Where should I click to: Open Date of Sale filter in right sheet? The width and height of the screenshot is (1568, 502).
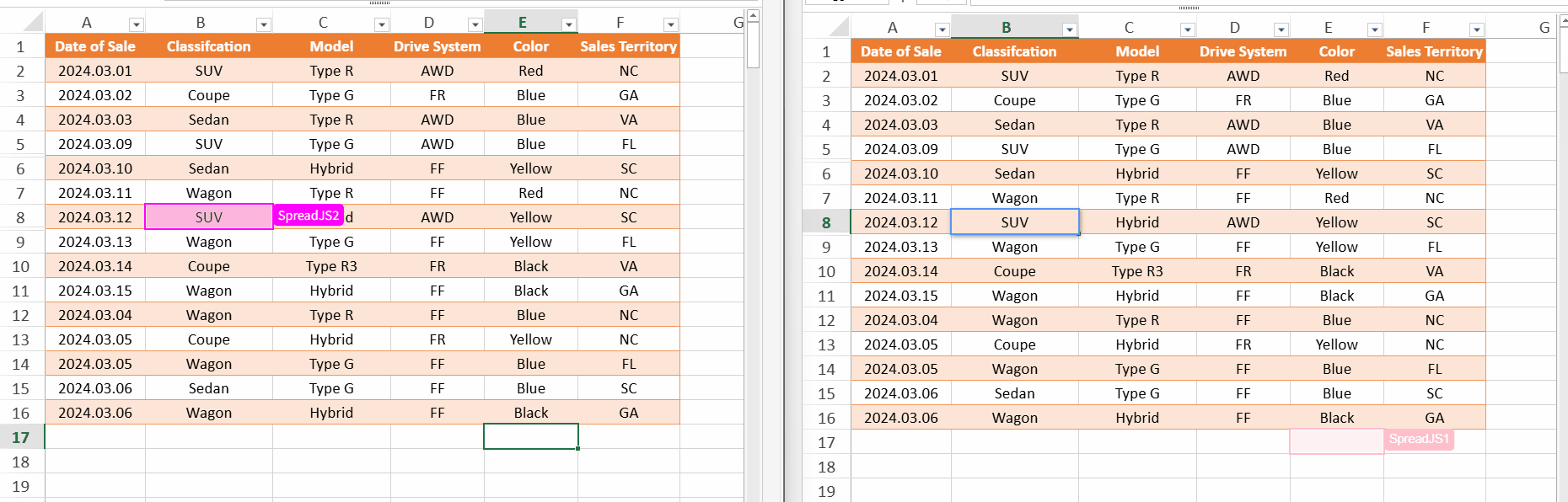coord(942,30)
